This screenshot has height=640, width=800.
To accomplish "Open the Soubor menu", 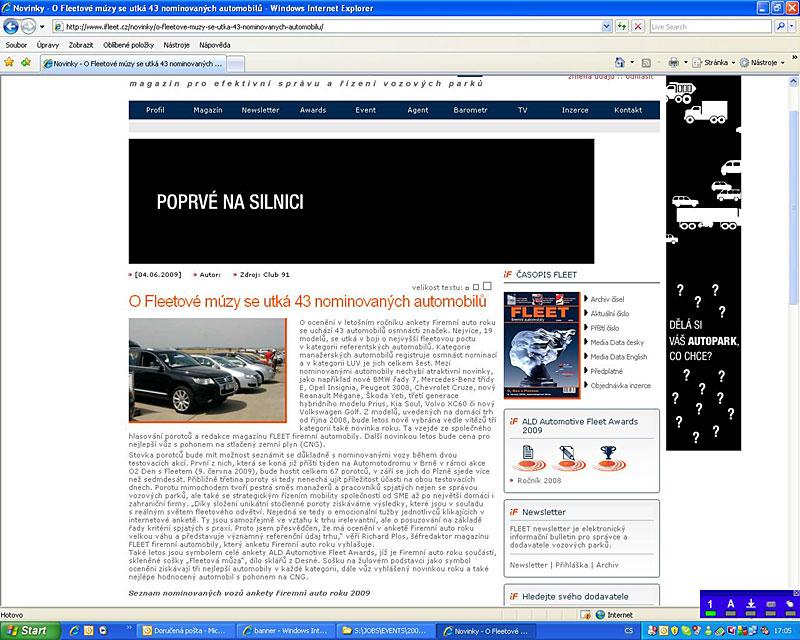I will pyautogui.click(x=16, y=45).
